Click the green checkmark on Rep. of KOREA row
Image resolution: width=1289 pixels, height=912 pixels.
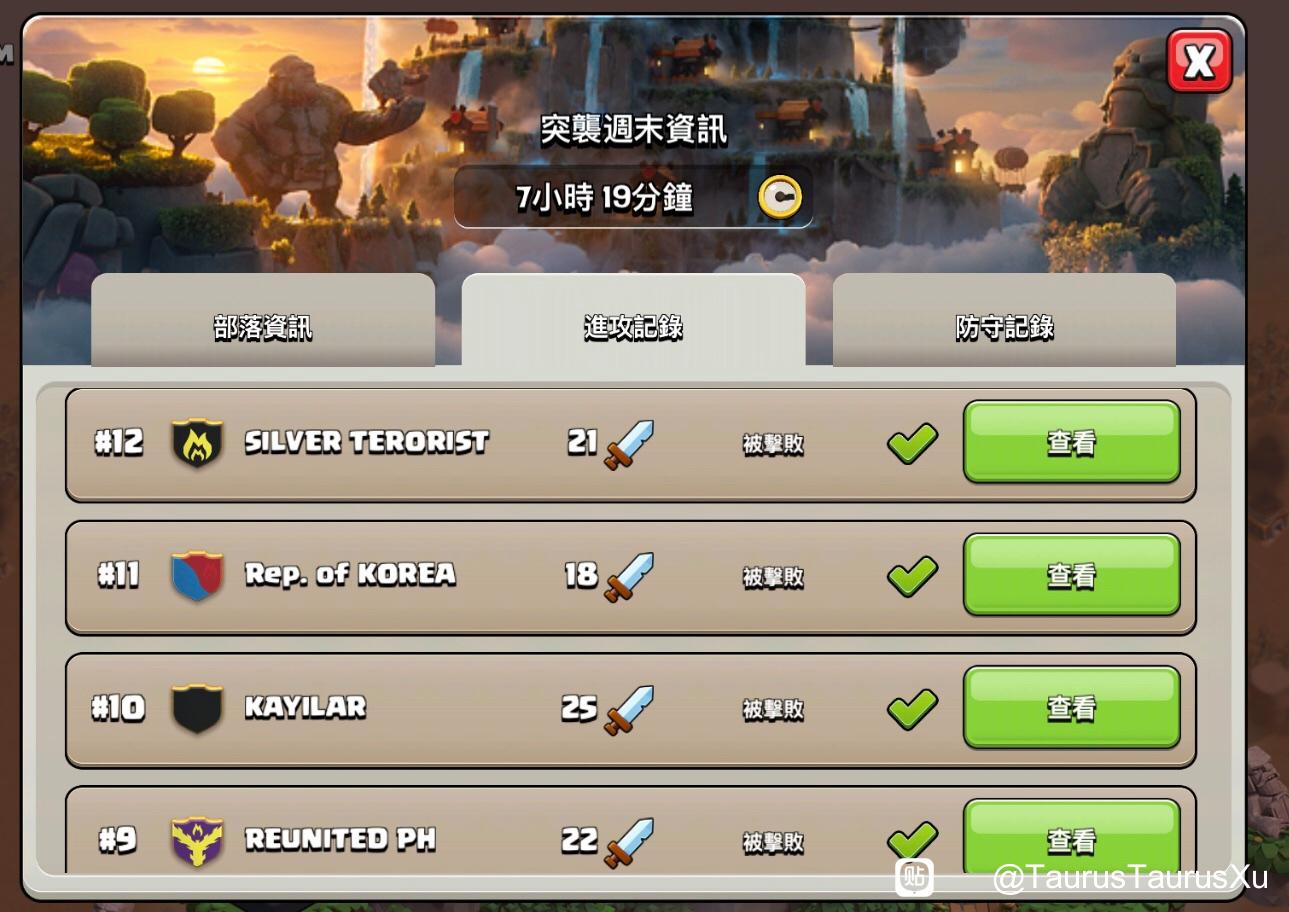click(912, 576)
